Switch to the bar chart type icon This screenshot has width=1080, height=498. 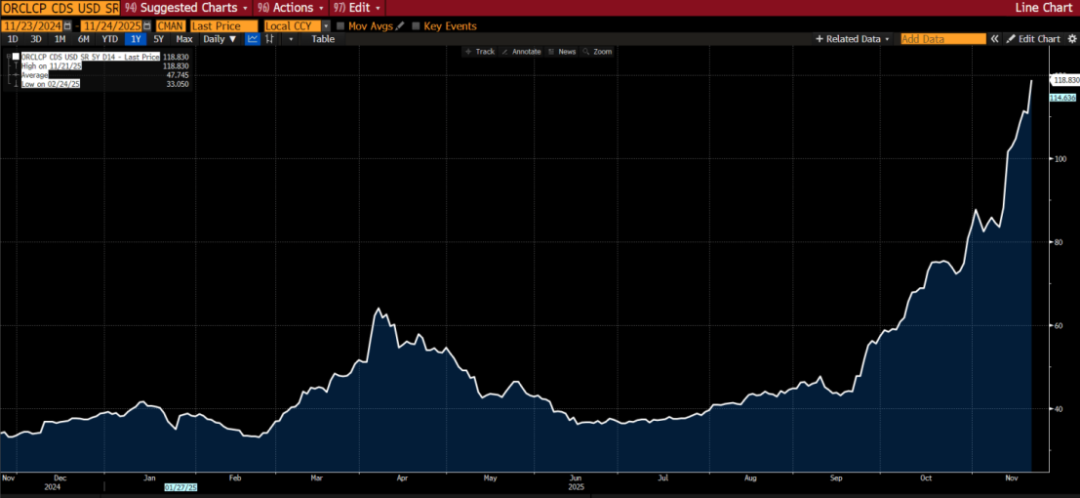270,39
